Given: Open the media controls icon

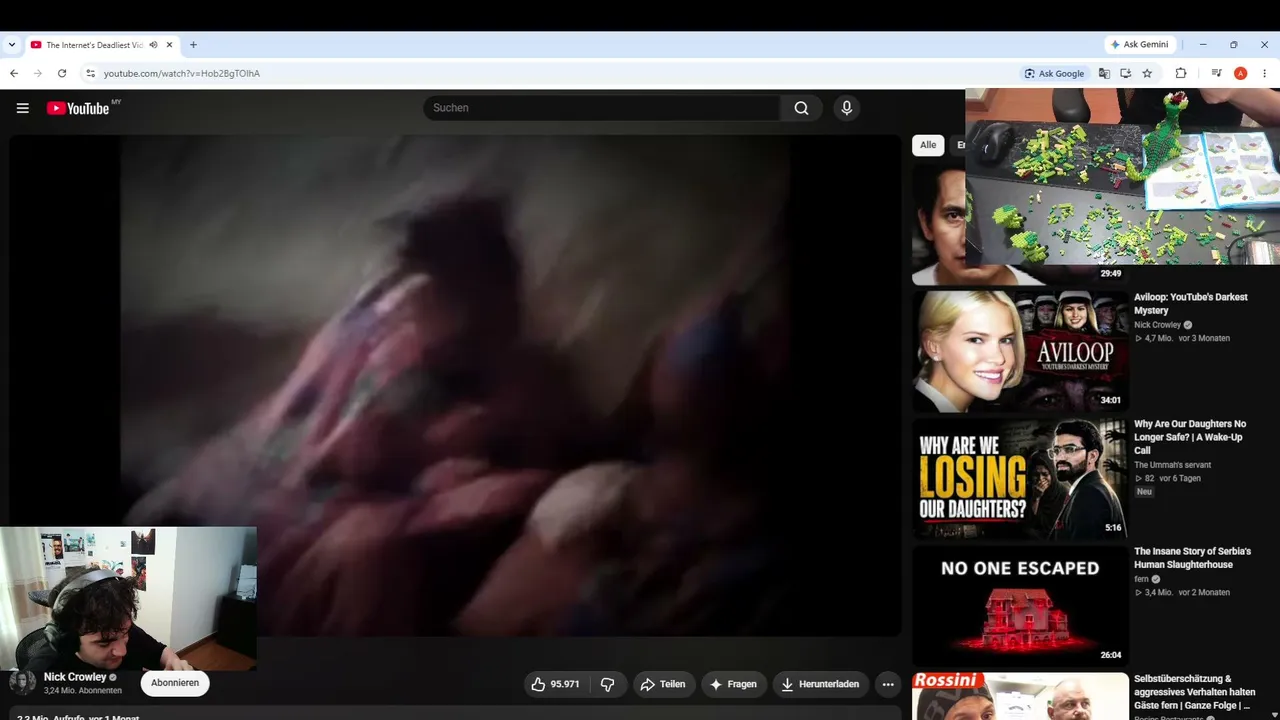Looking at the screenshot, I should (1216, 73).
